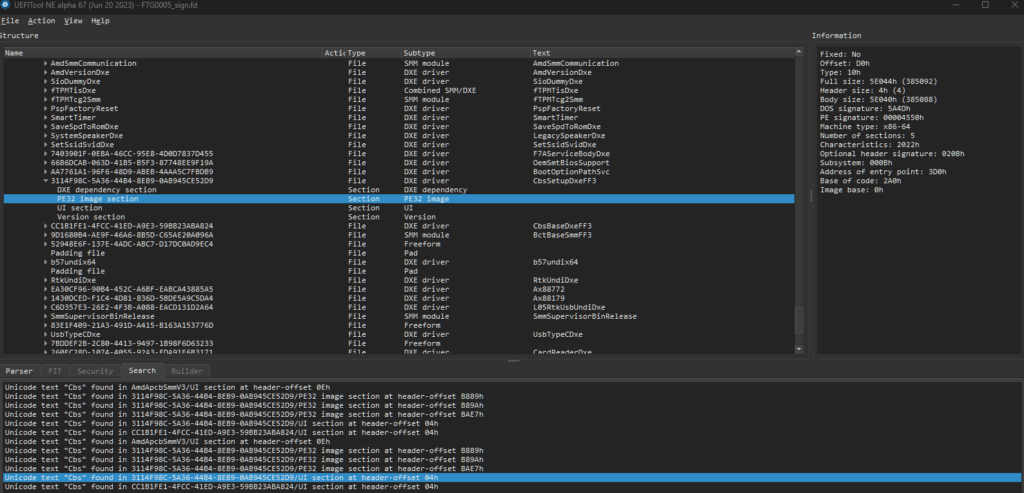Select the 9D1680B4-AE9F-46A6 SMM module row
This screenshot has width=1024, height=493.
[x=399, y=235]
